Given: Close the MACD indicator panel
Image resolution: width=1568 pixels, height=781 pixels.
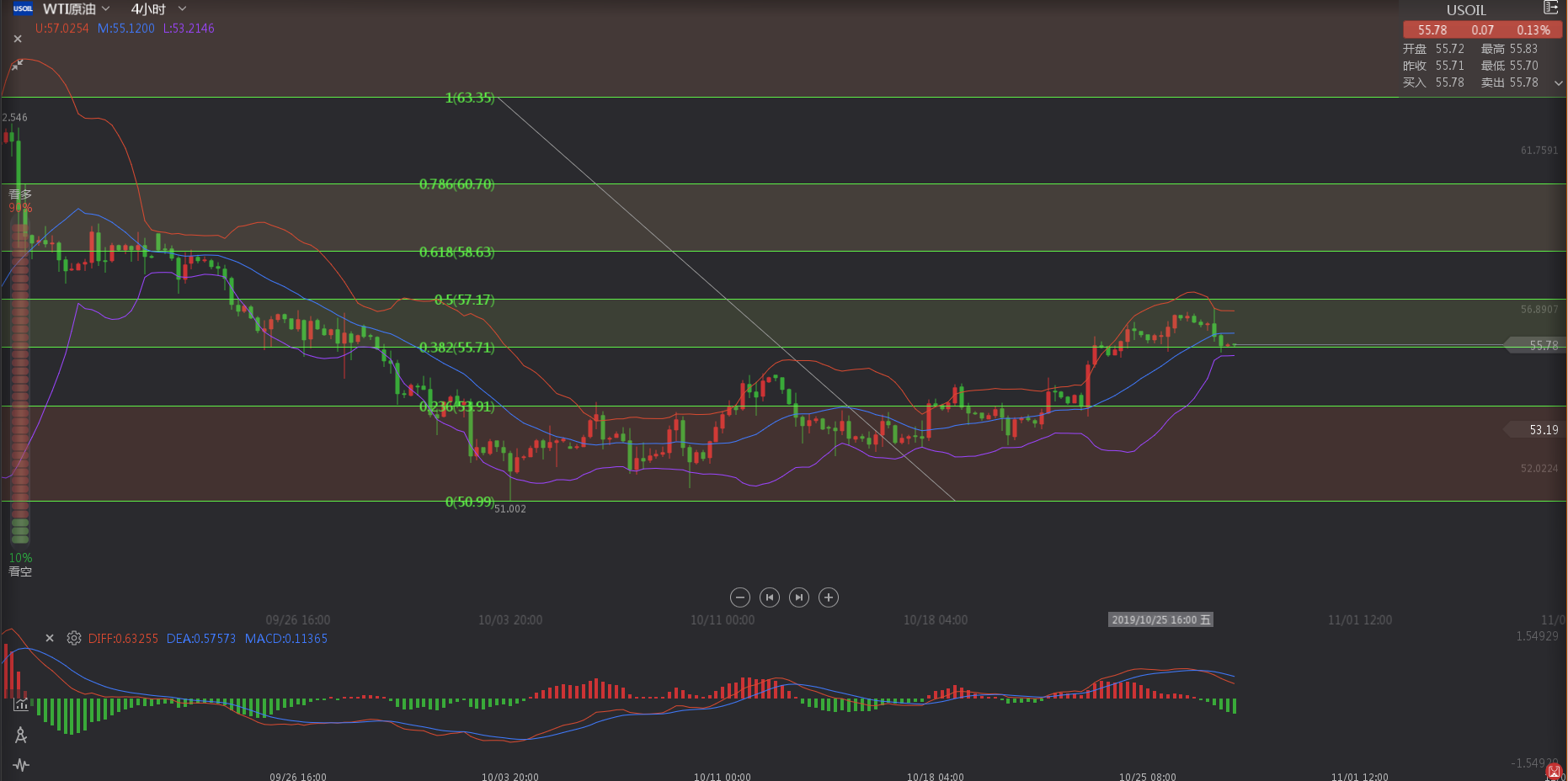Looking at the screenshot, I should pos(50,639).
